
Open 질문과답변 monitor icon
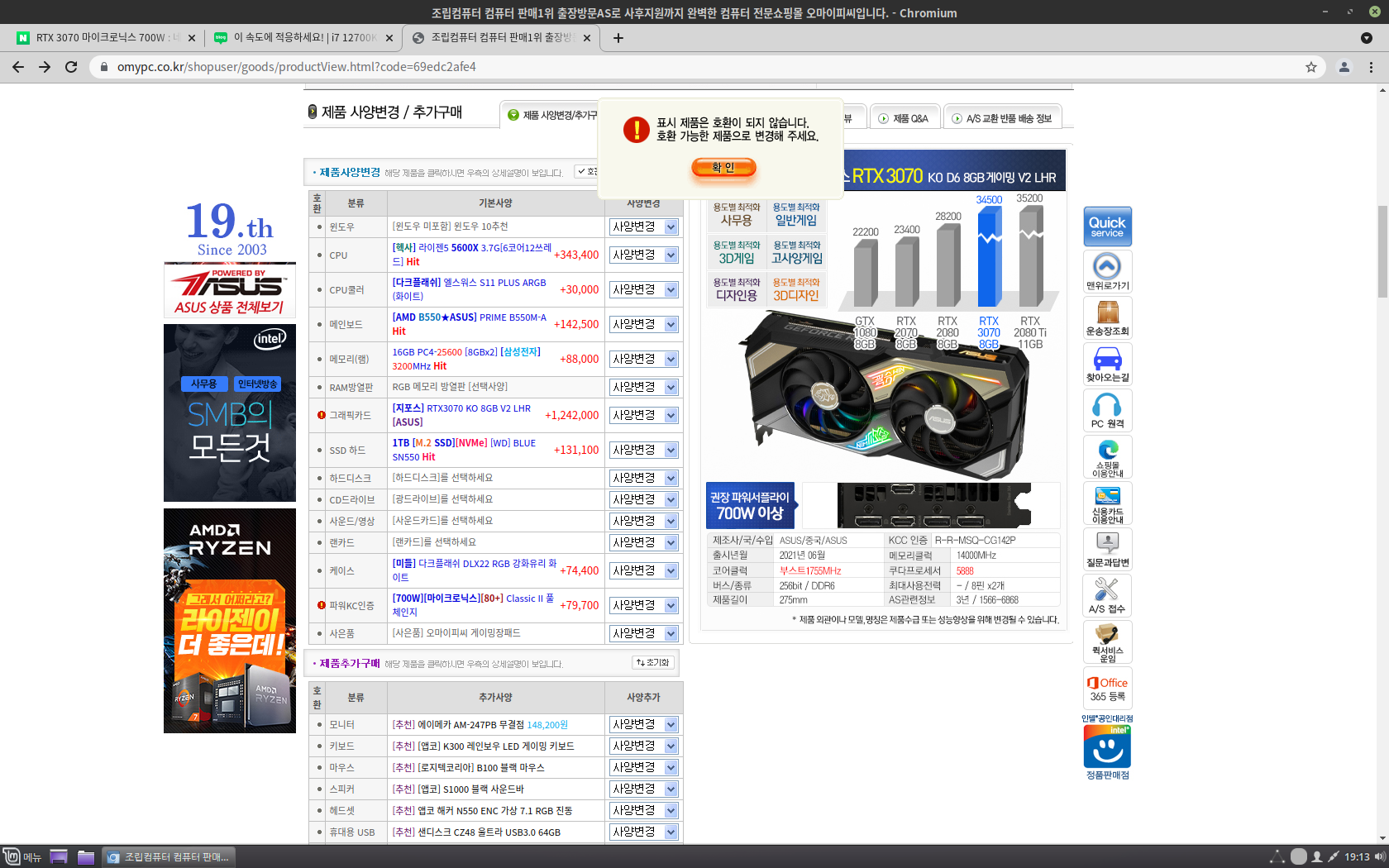click(x=1107, y=549)
